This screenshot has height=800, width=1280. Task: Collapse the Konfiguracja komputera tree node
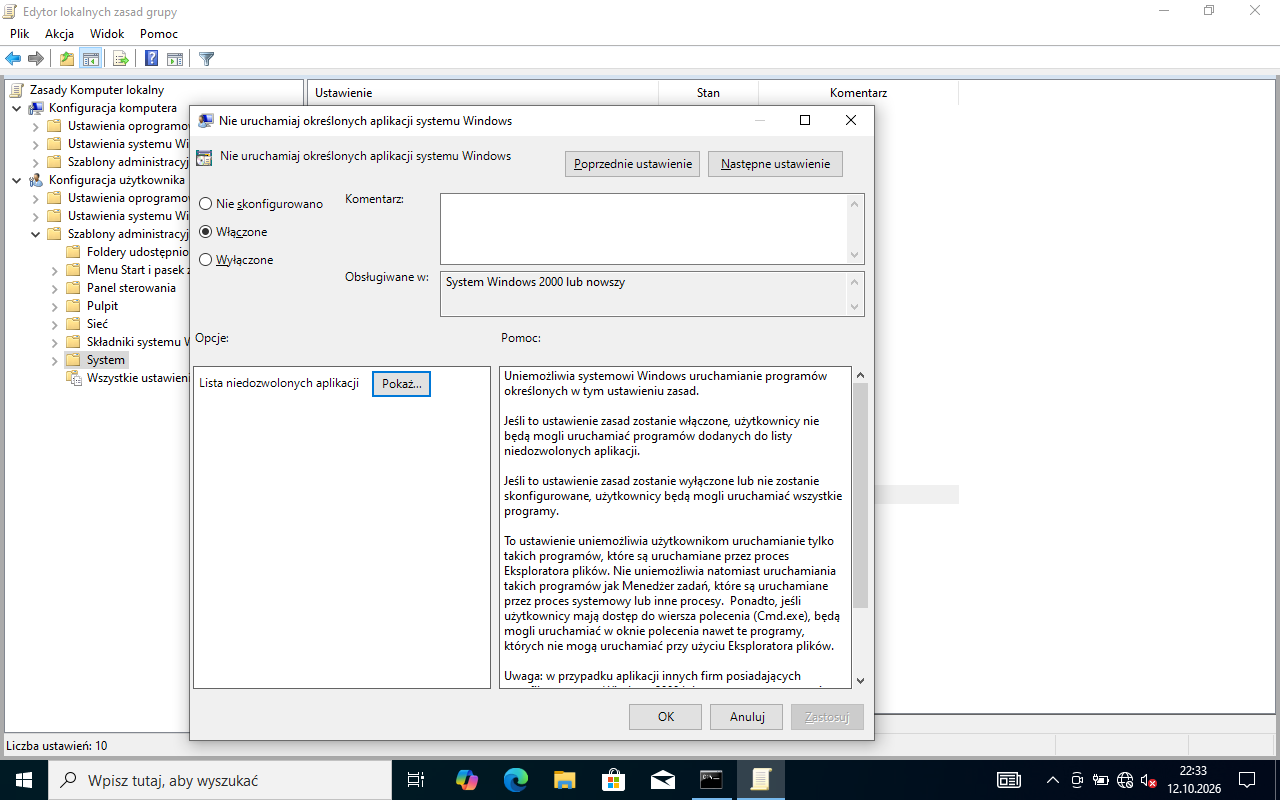(17, 108)
